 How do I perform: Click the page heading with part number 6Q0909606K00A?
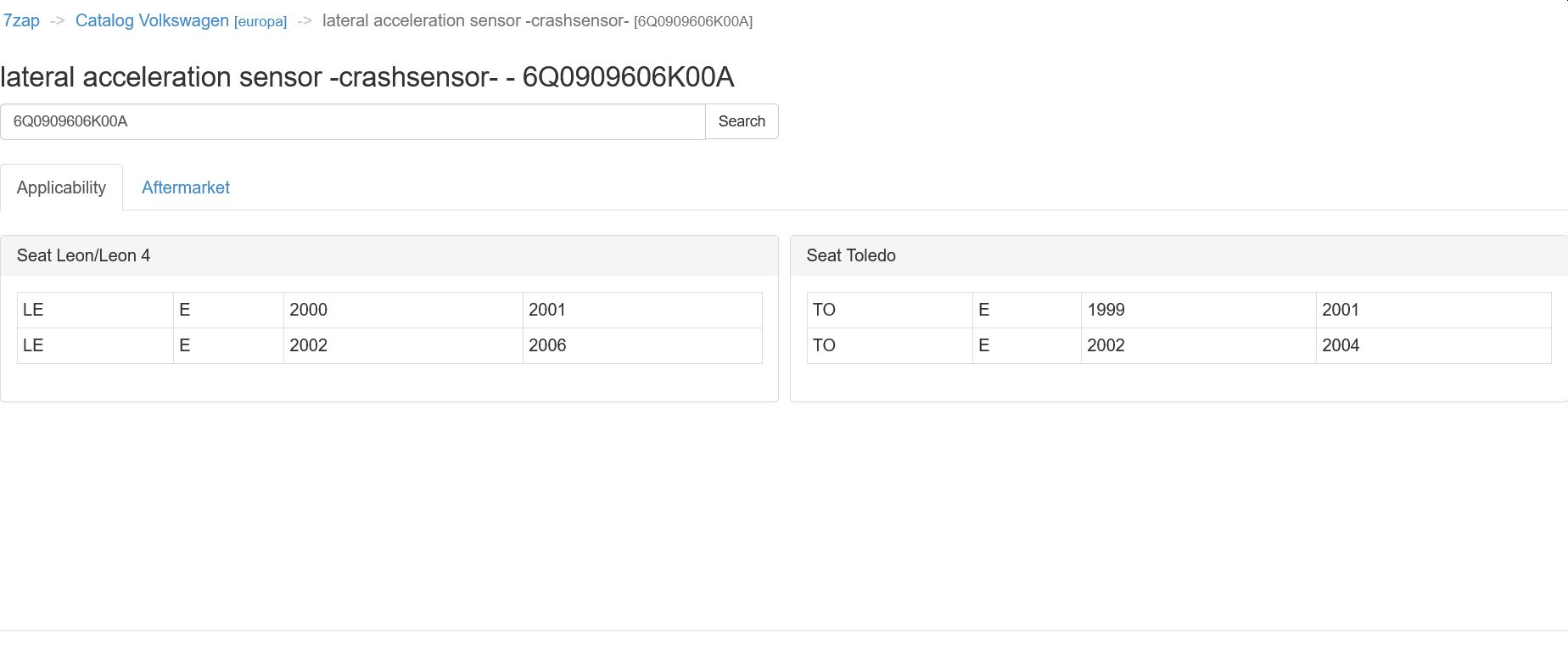click(x=367, y=77)
